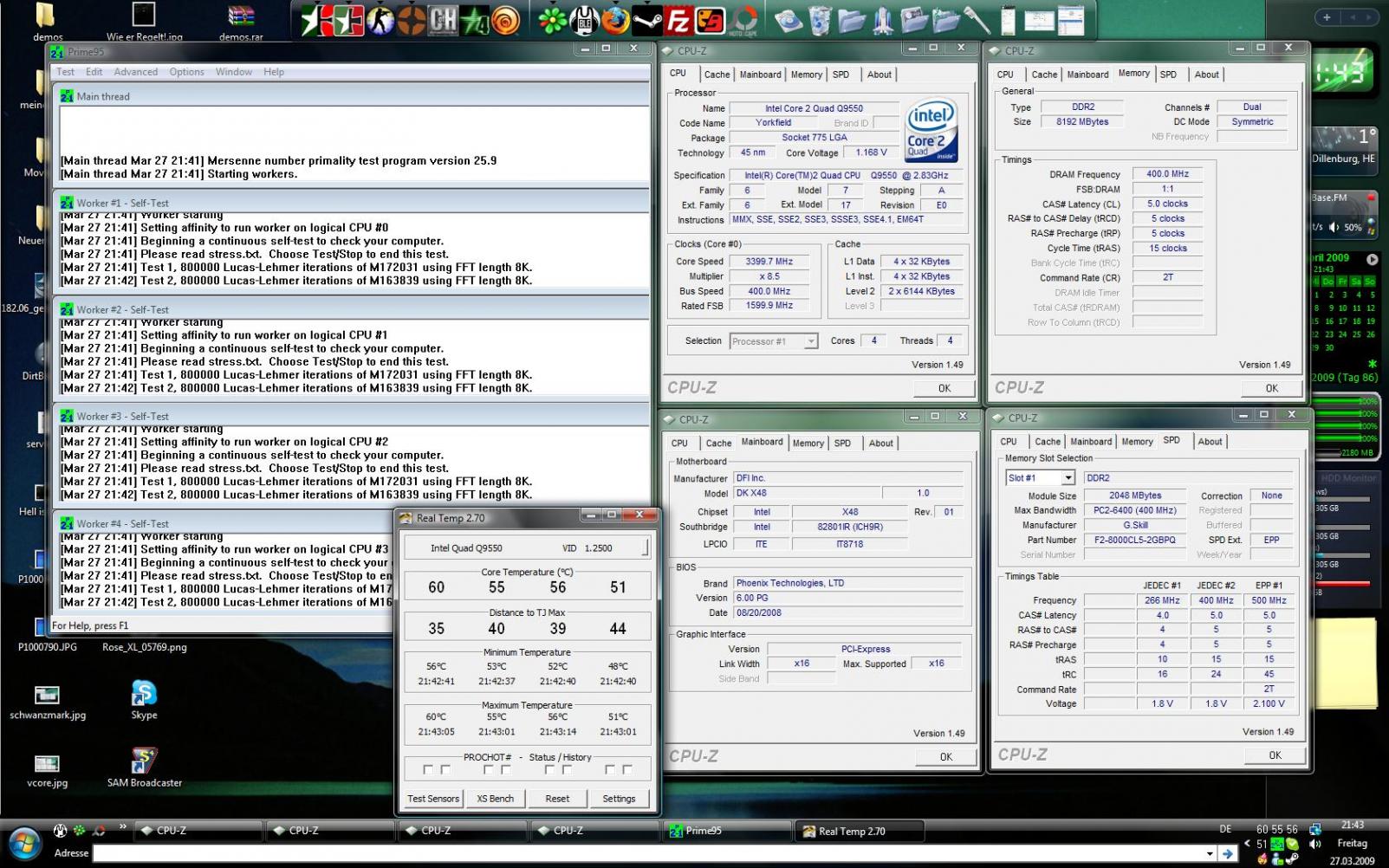Screen dimensions: 1389x868
Task: Click the F2-8000CL5-2GBPQ part number value
Action: tap(1134, 540)
